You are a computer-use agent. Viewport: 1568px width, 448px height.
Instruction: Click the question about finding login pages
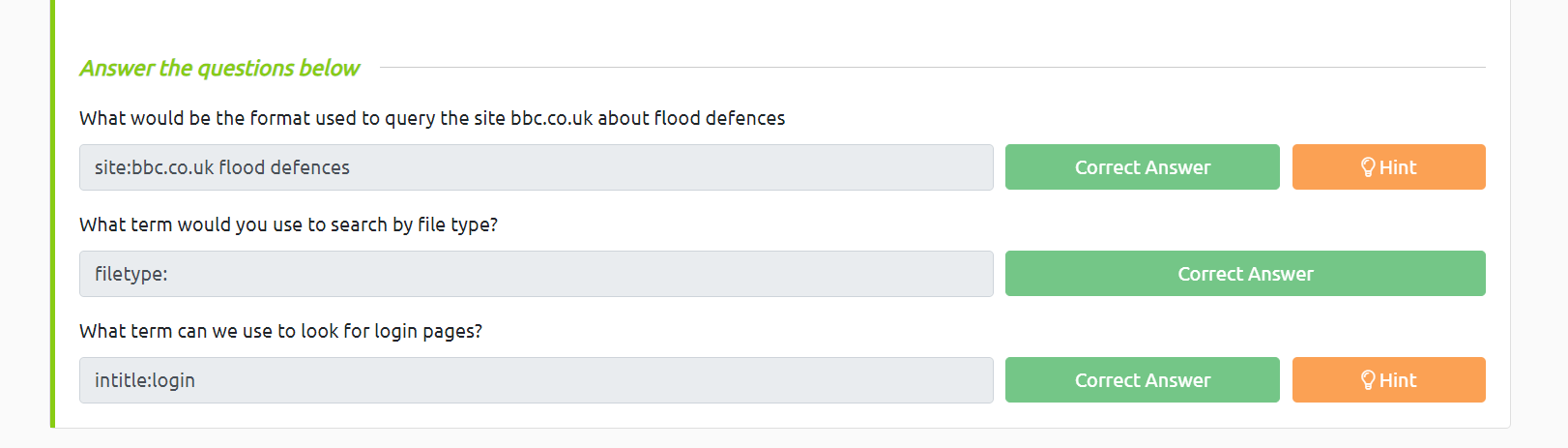(280, 331)
